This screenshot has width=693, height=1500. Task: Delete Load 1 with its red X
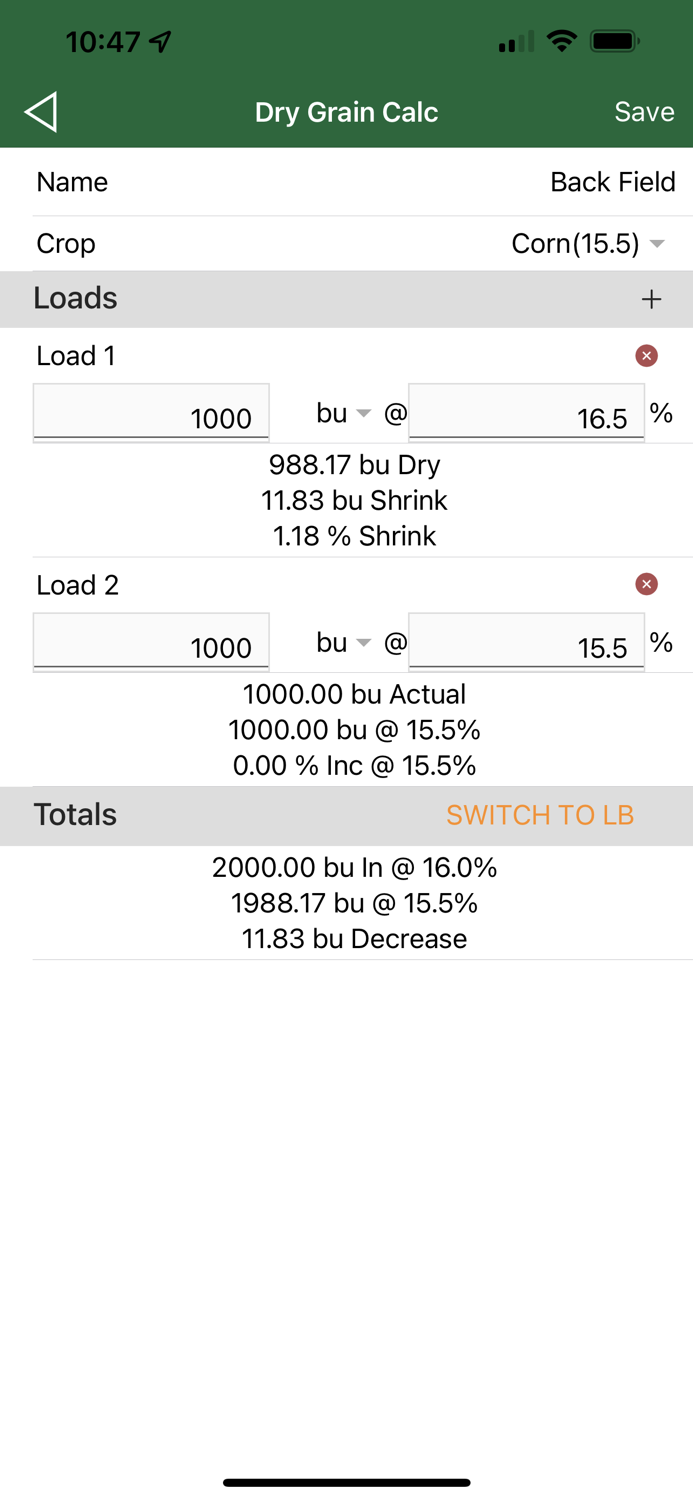coord(647,355)
